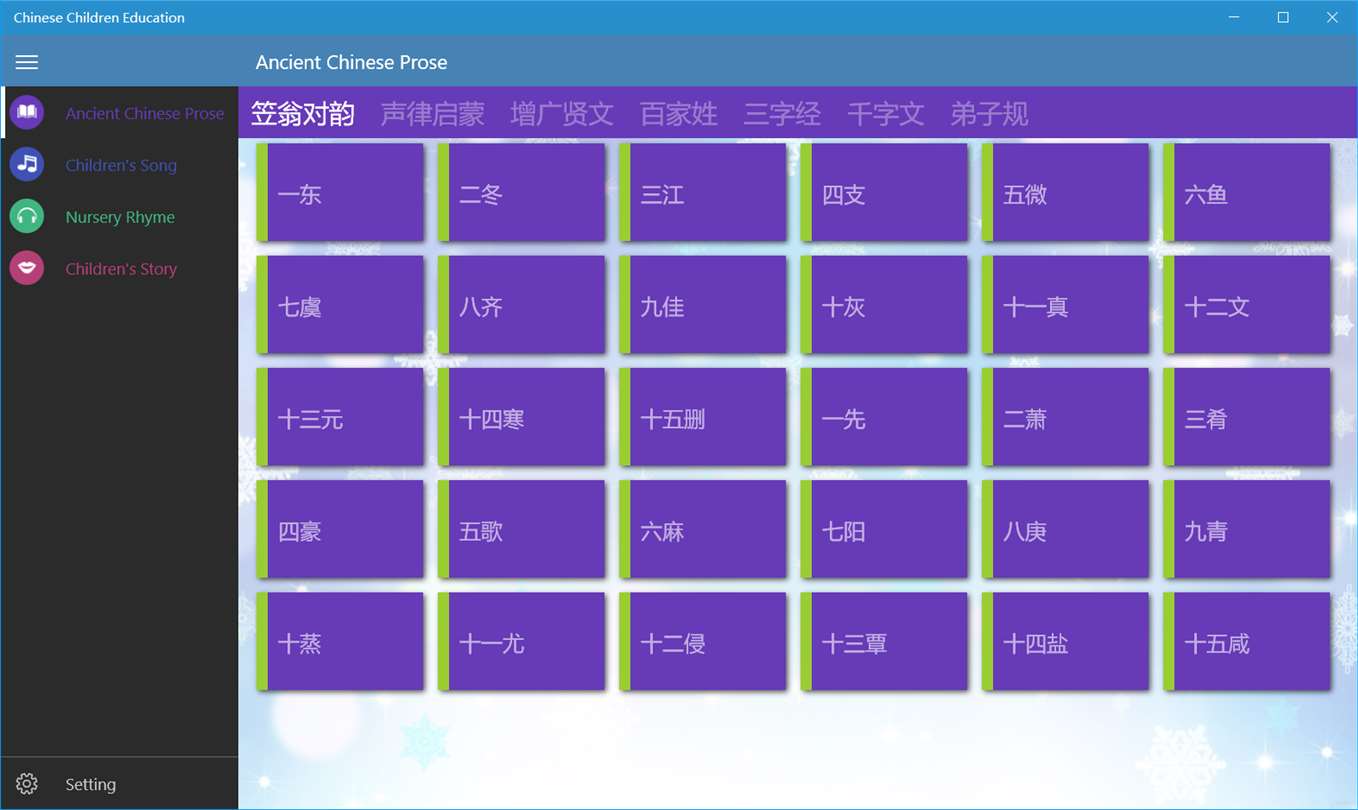Go to Nursery Rhyme section
The image size is (1358, 810).
(120, 218)
